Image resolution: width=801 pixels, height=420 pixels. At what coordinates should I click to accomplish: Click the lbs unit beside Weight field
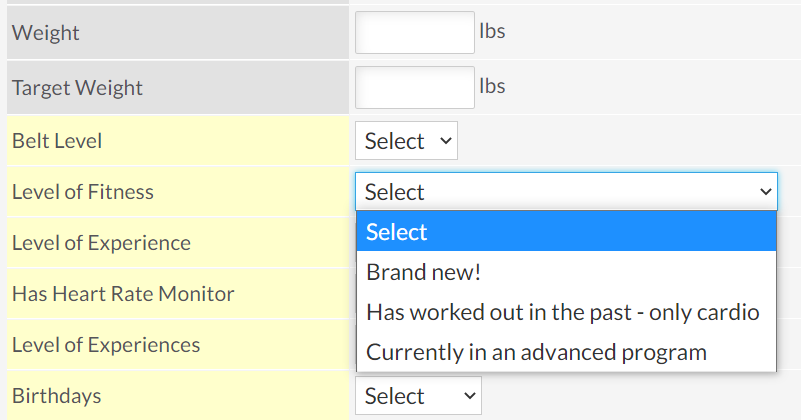click(492, 31)
